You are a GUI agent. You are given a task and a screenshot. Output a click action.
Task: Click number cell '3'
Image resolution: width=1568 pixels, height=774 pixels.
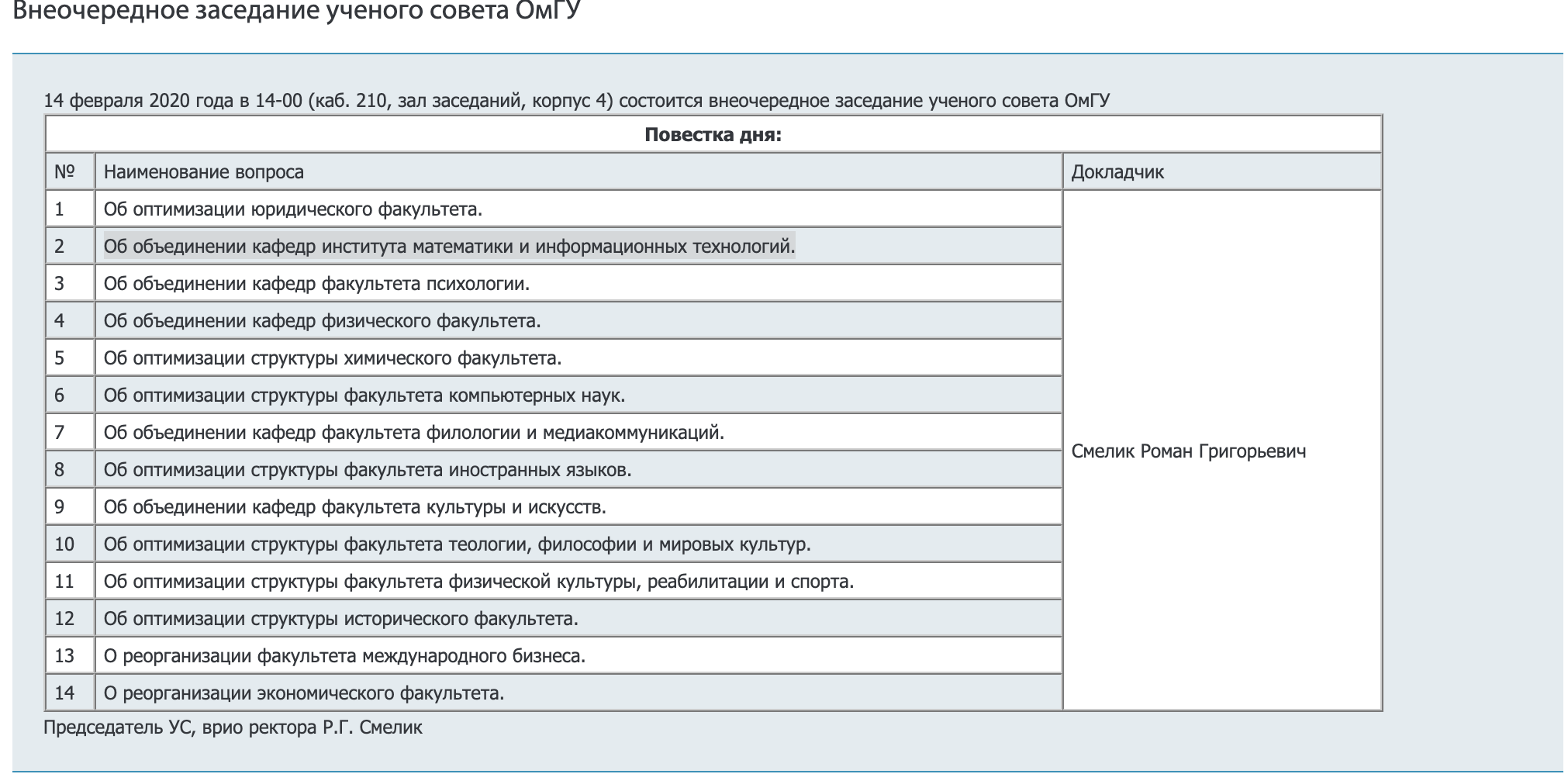point(71,283)
